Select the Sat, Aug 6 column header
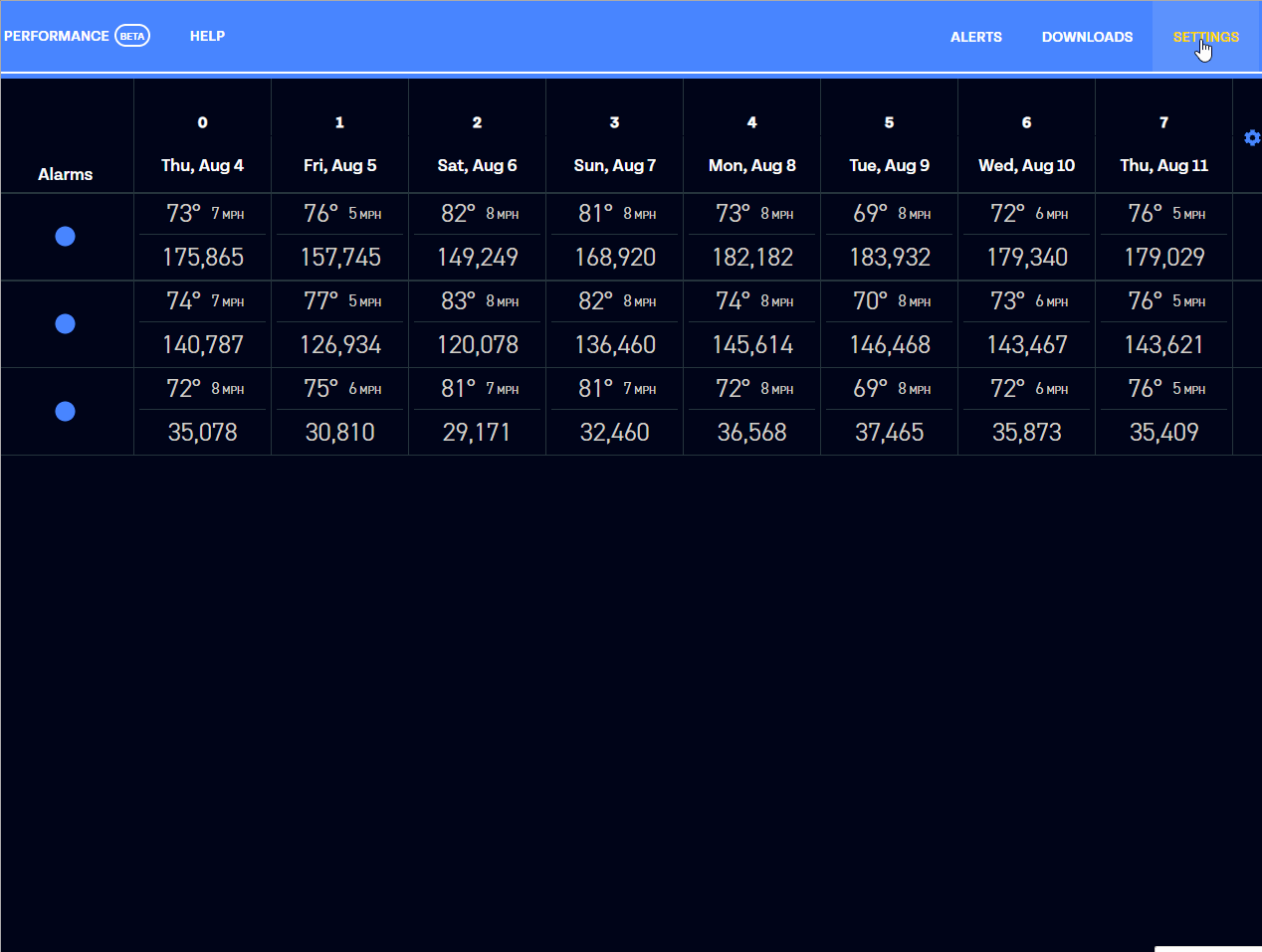This screenshot has width=1262, height=952. 478,165
